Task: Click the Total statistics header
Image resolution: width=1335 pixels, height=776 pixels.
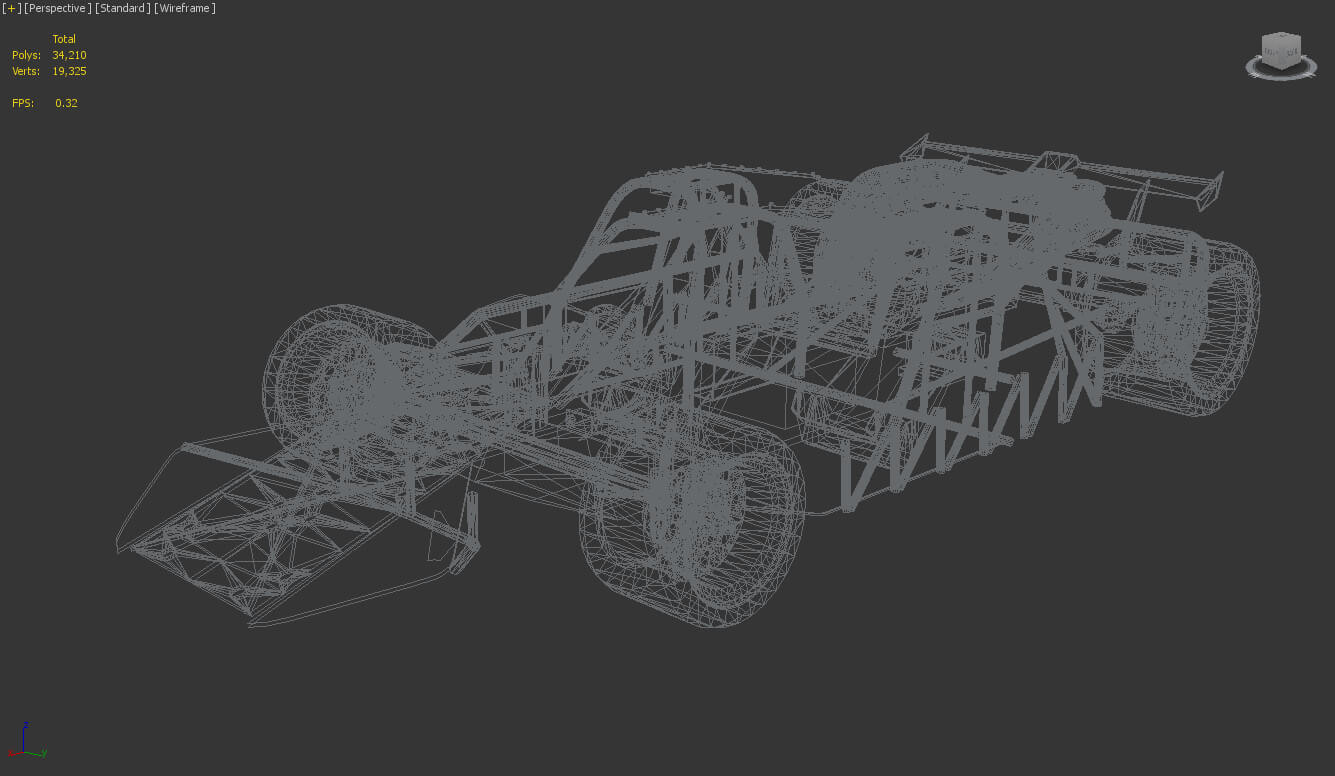Action: tap(64, 39)
